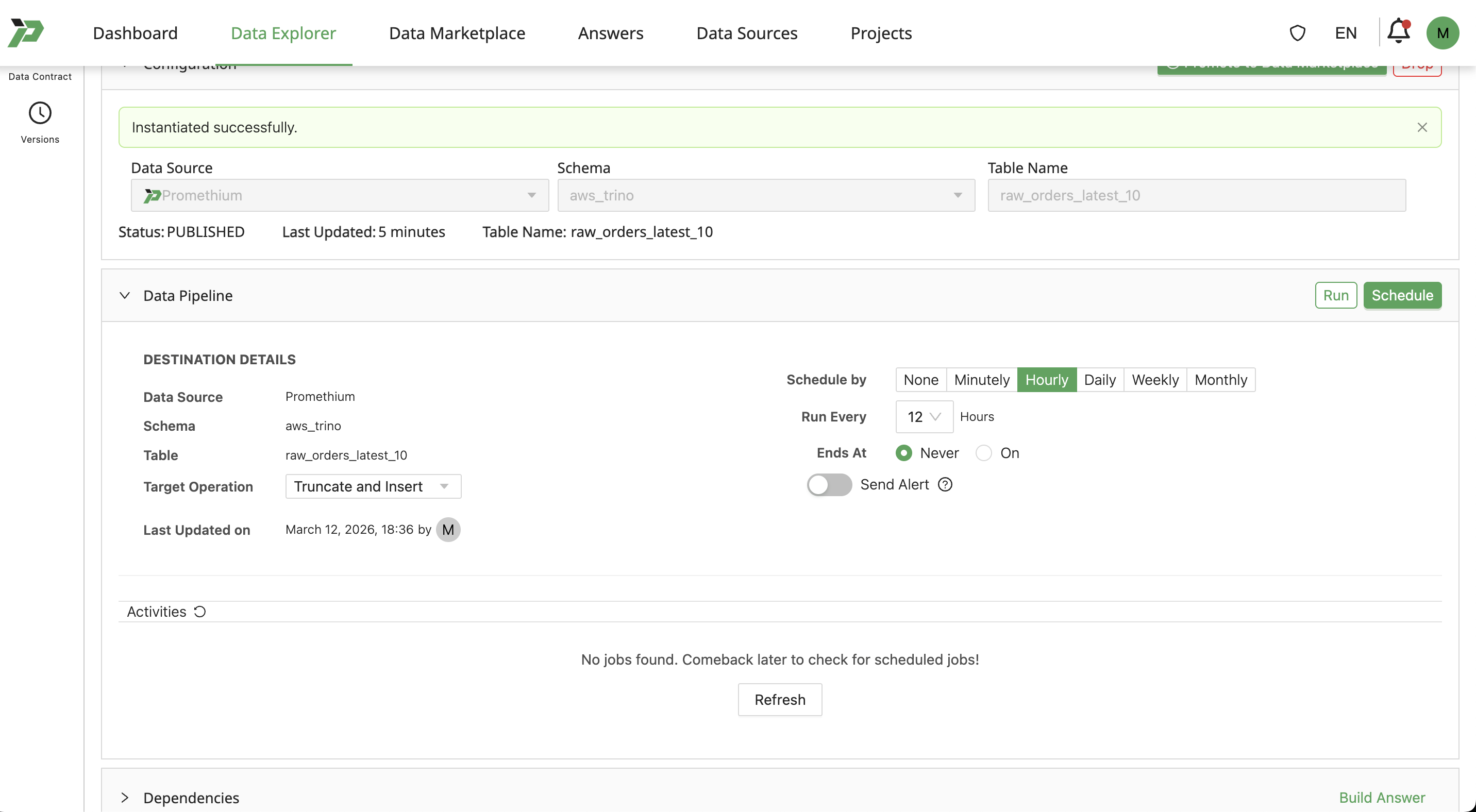Expand the Dependencies section
Viewport: 1476px width, 812px height.
[x=125, y=798]
